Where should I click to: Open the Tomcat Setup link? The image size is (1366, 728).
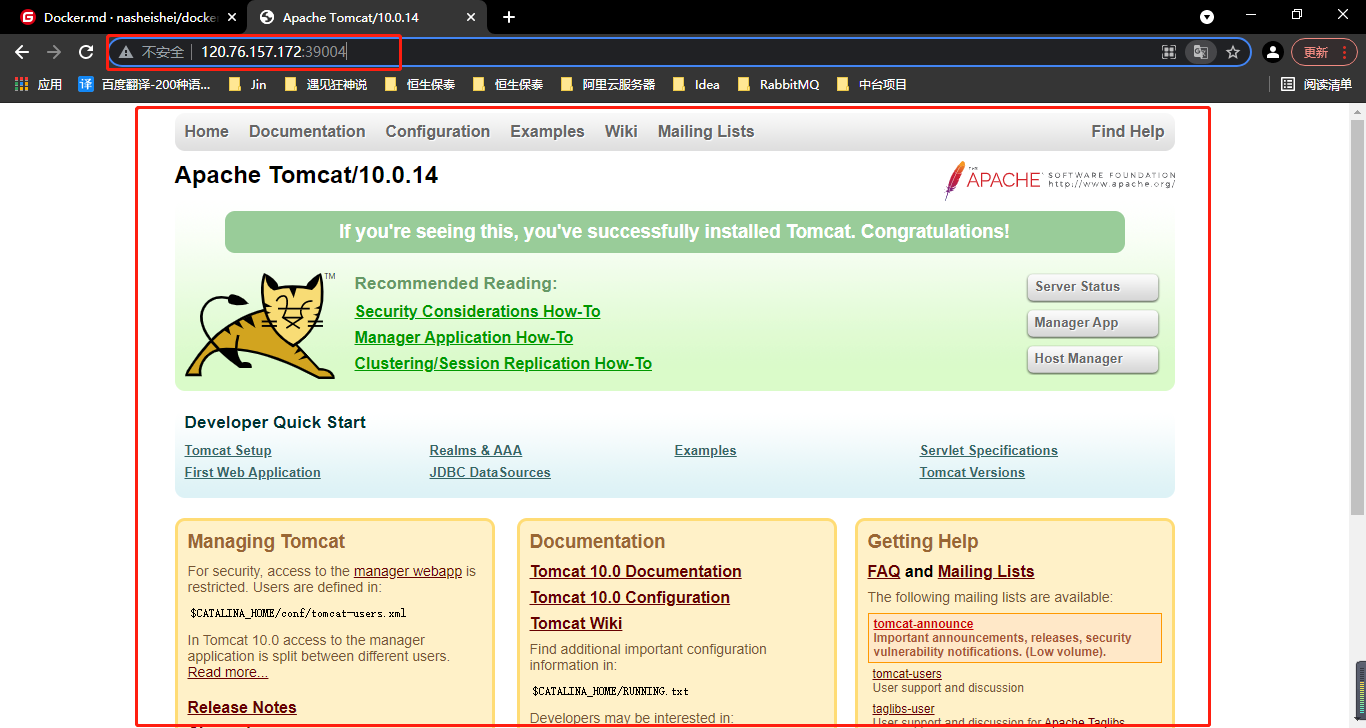228,451
